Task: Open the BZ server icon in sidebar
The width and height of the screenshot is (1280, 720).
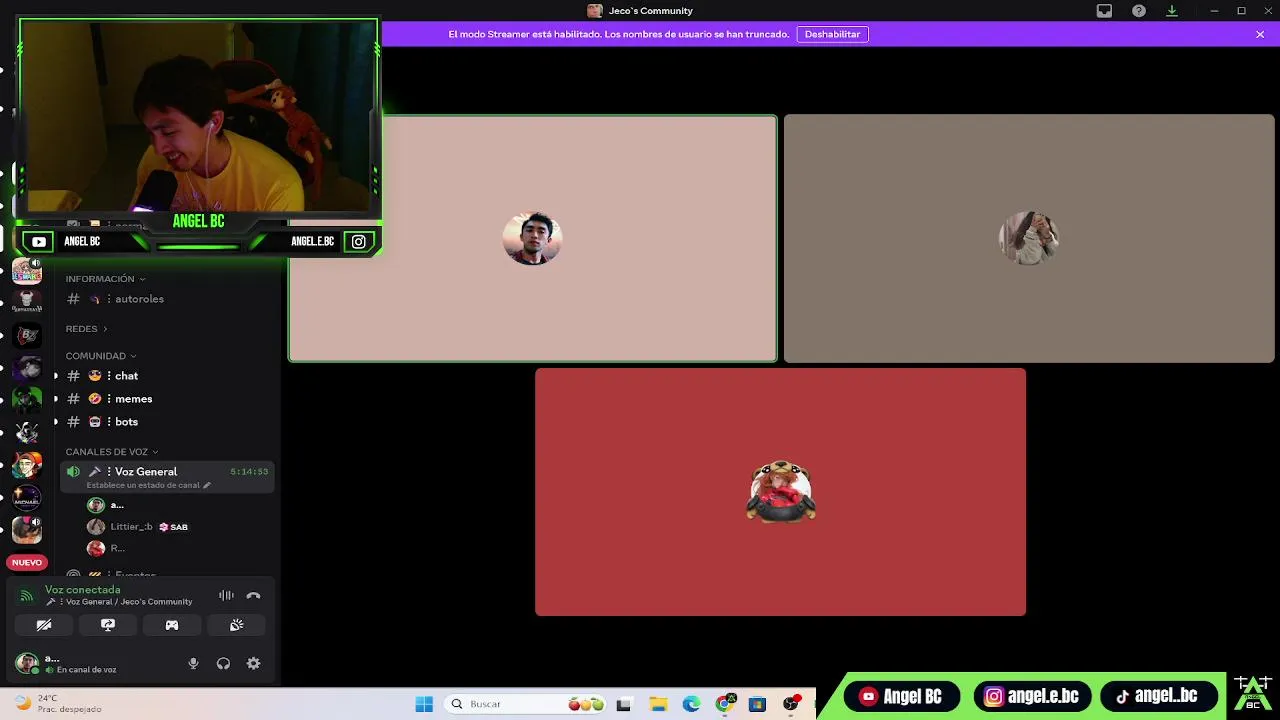Action: click(x=27, y=335)
